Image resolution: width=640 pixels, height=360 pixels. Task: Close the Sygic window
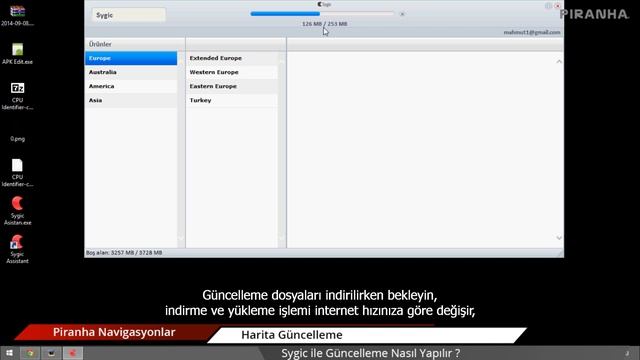pyautogui.click(x=557, y=6)
